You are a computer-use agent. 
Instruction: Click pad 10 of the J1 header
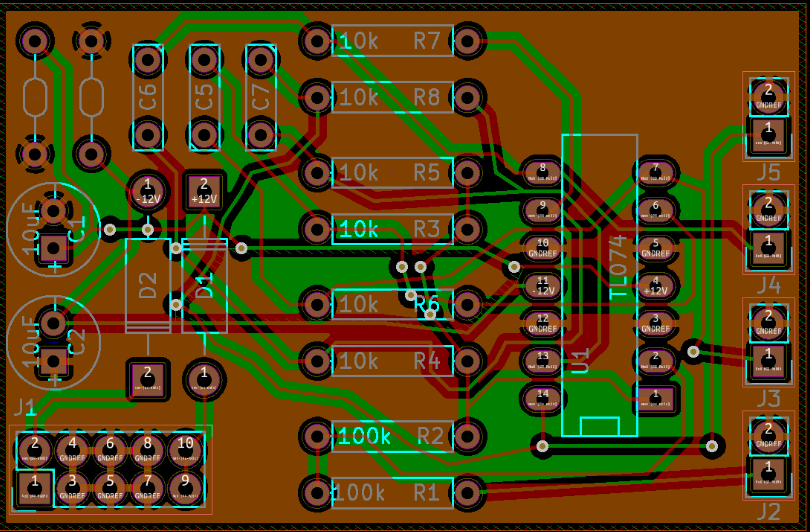coord(185,445)
